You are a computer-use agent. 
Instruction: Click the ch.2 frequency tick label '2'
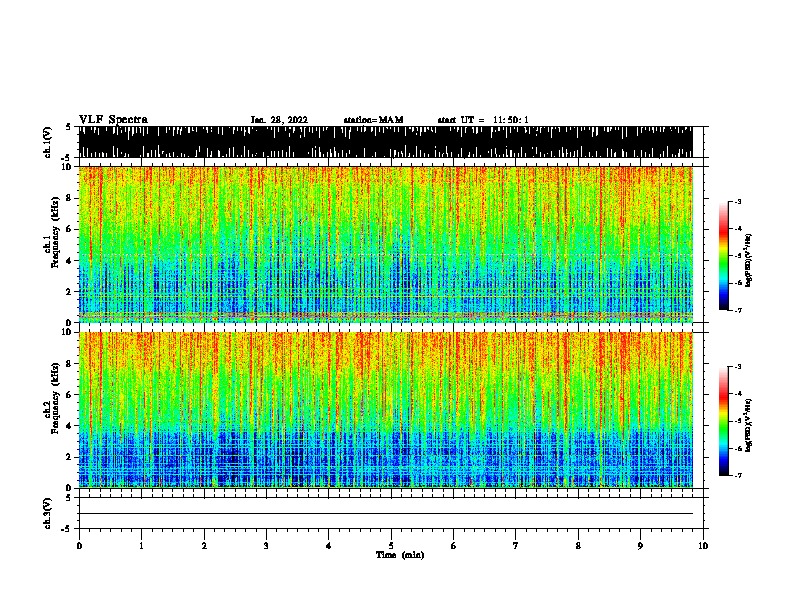point(69,457)
